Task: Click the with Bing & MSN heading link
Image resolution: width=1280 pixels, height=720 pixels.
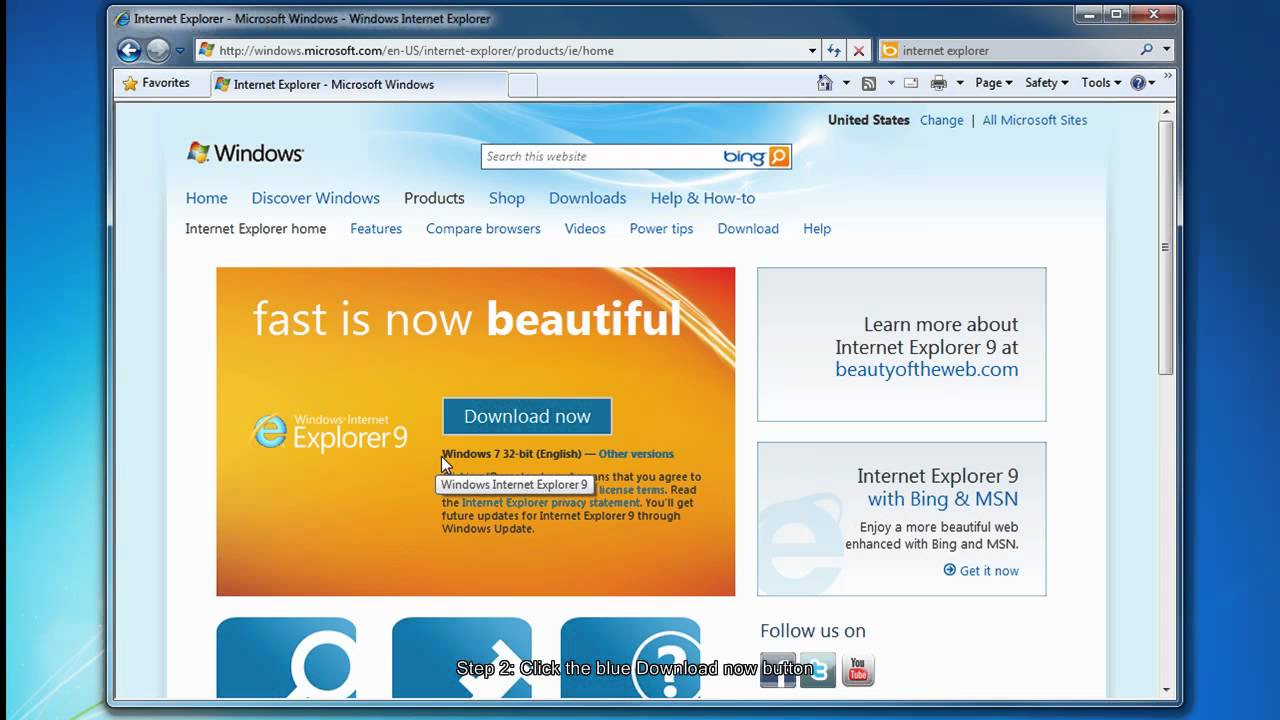Action: click(943, 498)
